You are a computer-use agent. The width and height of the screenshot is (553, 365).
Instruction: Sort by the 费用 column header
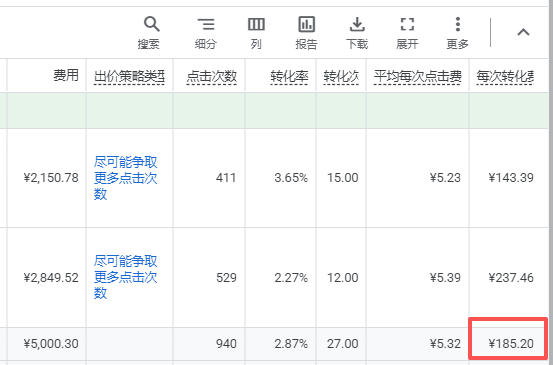[x=66, y=75]
